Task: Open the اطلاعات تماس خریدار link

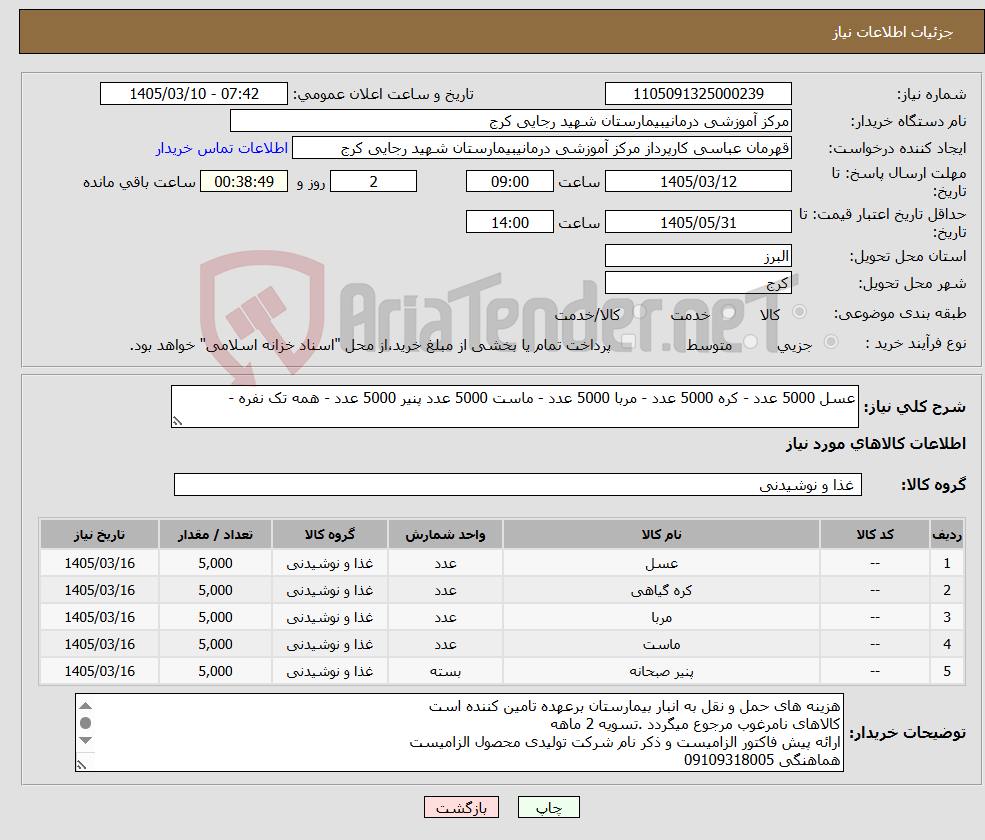Action: (x=222, y=148)
